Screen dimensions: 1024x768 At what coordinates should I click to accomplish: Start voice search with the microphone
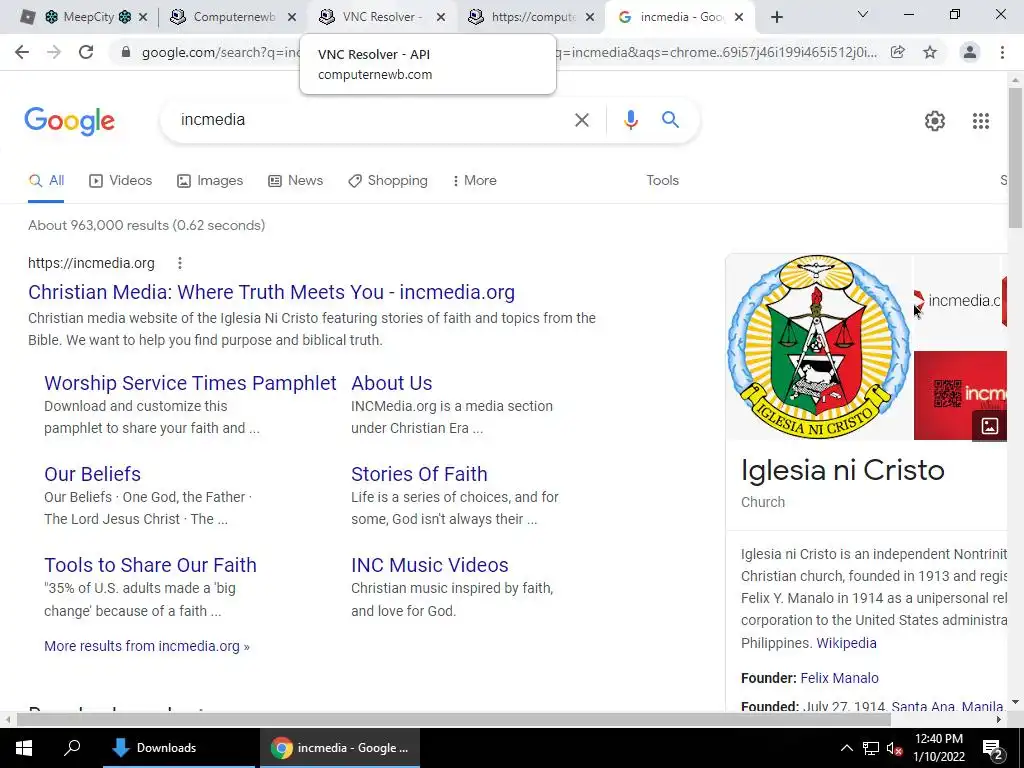pyautogui.click(x=630, y=120)
